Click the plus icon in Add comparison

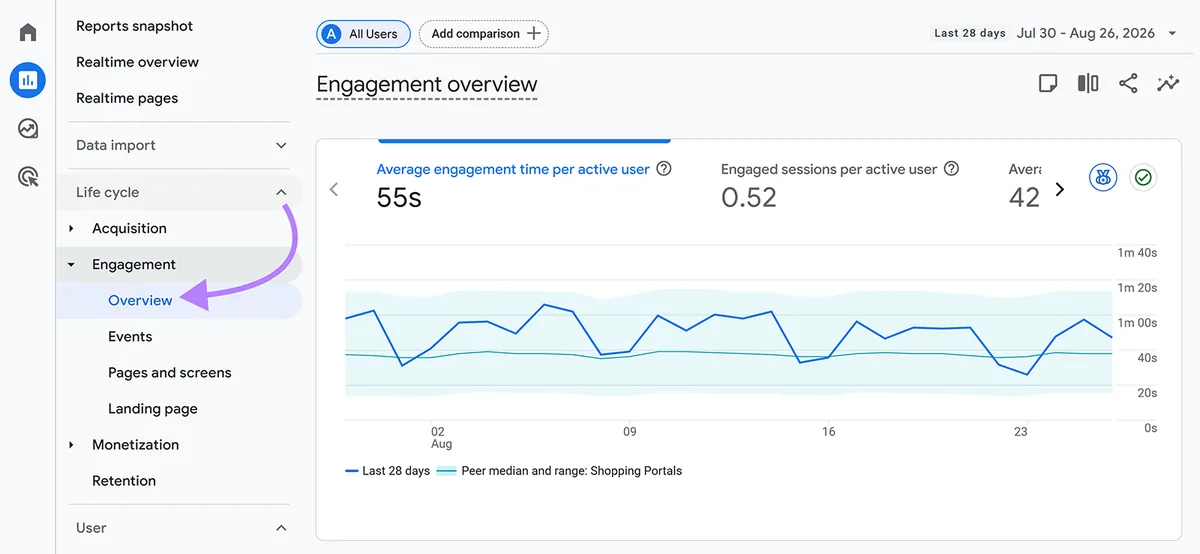click(534, 33)
